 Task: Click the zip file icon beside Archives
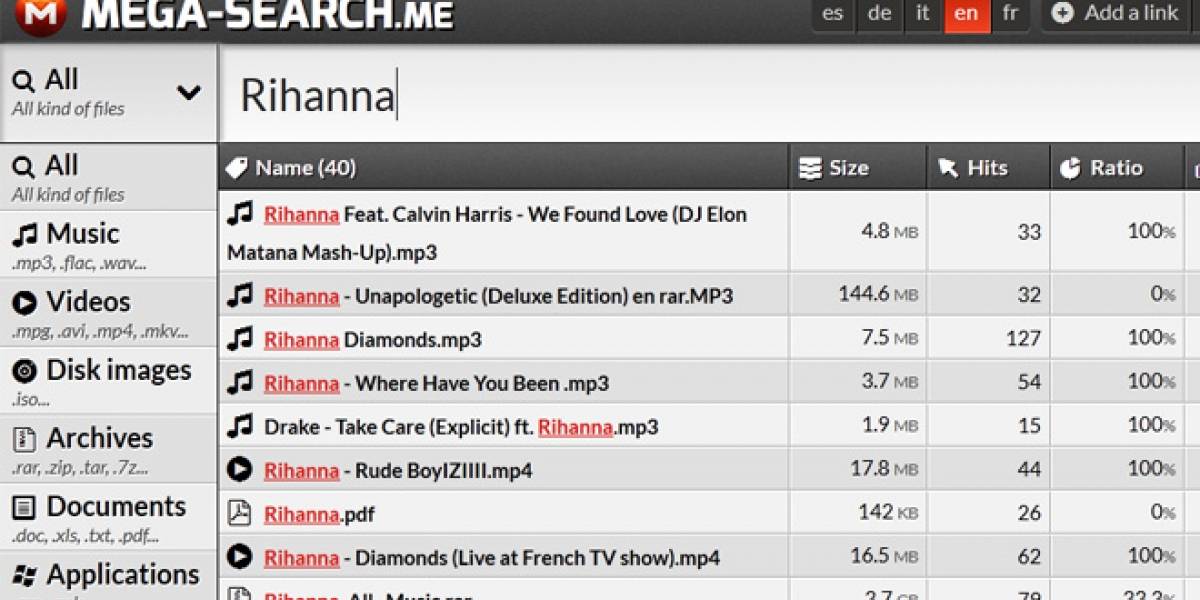[x=24, y=439]
